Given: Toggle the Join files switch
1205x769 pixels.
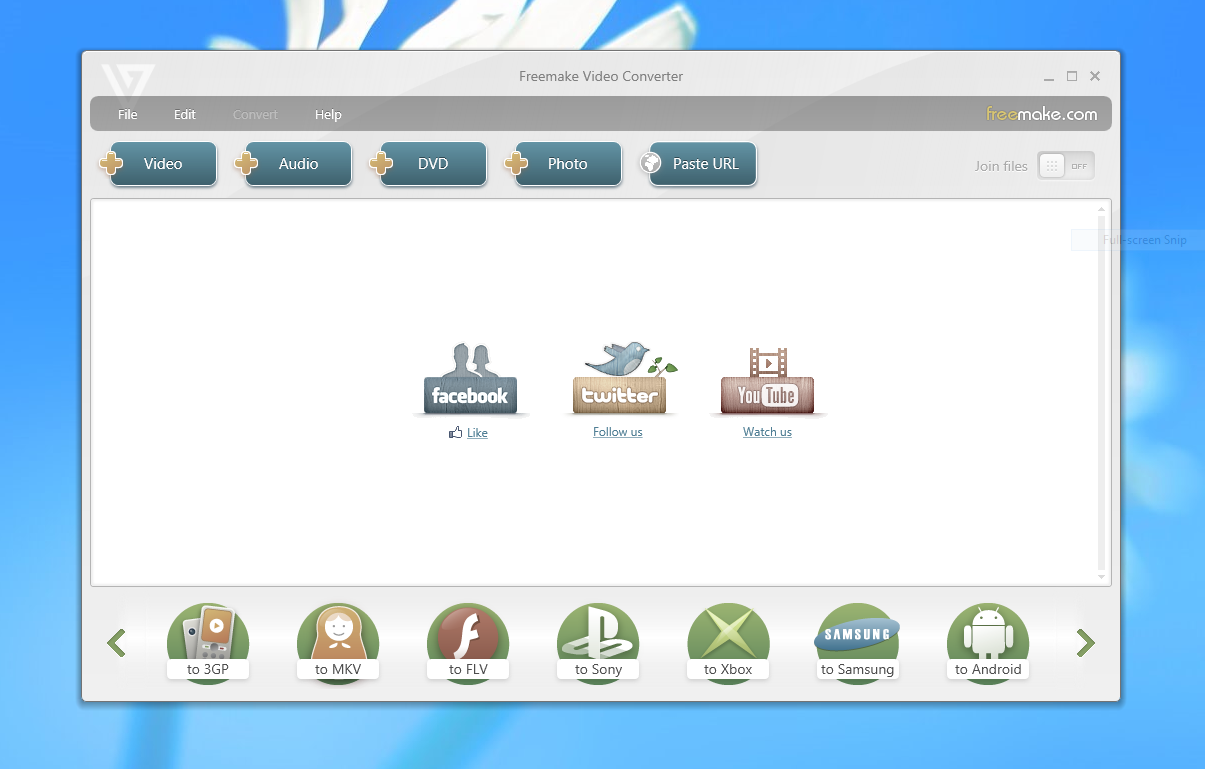Looking at the screenshot, I should click(1065, 165).
